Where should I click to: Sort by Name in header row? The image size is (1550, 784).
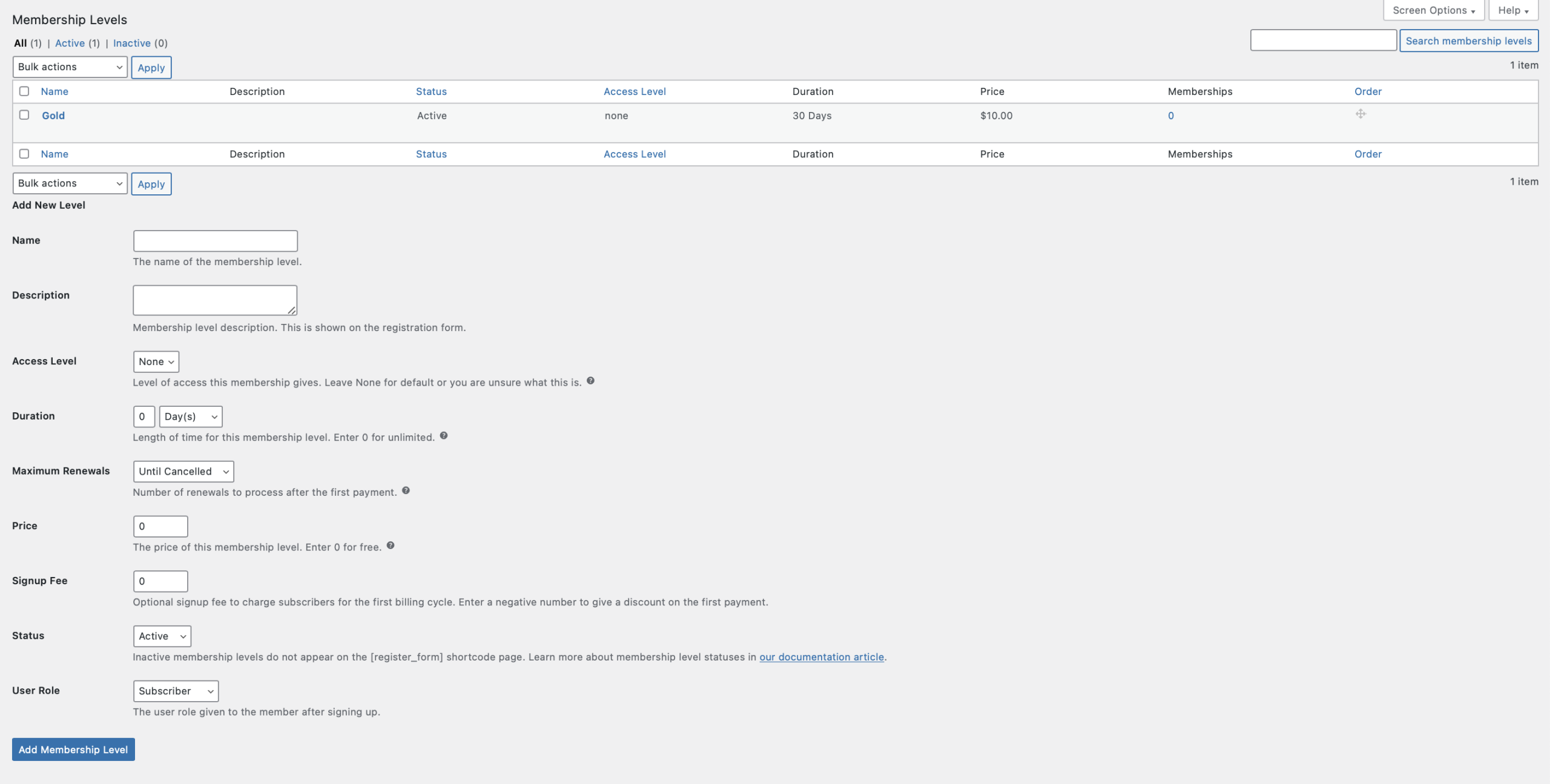pyautogui.click(x=54, y=91)
